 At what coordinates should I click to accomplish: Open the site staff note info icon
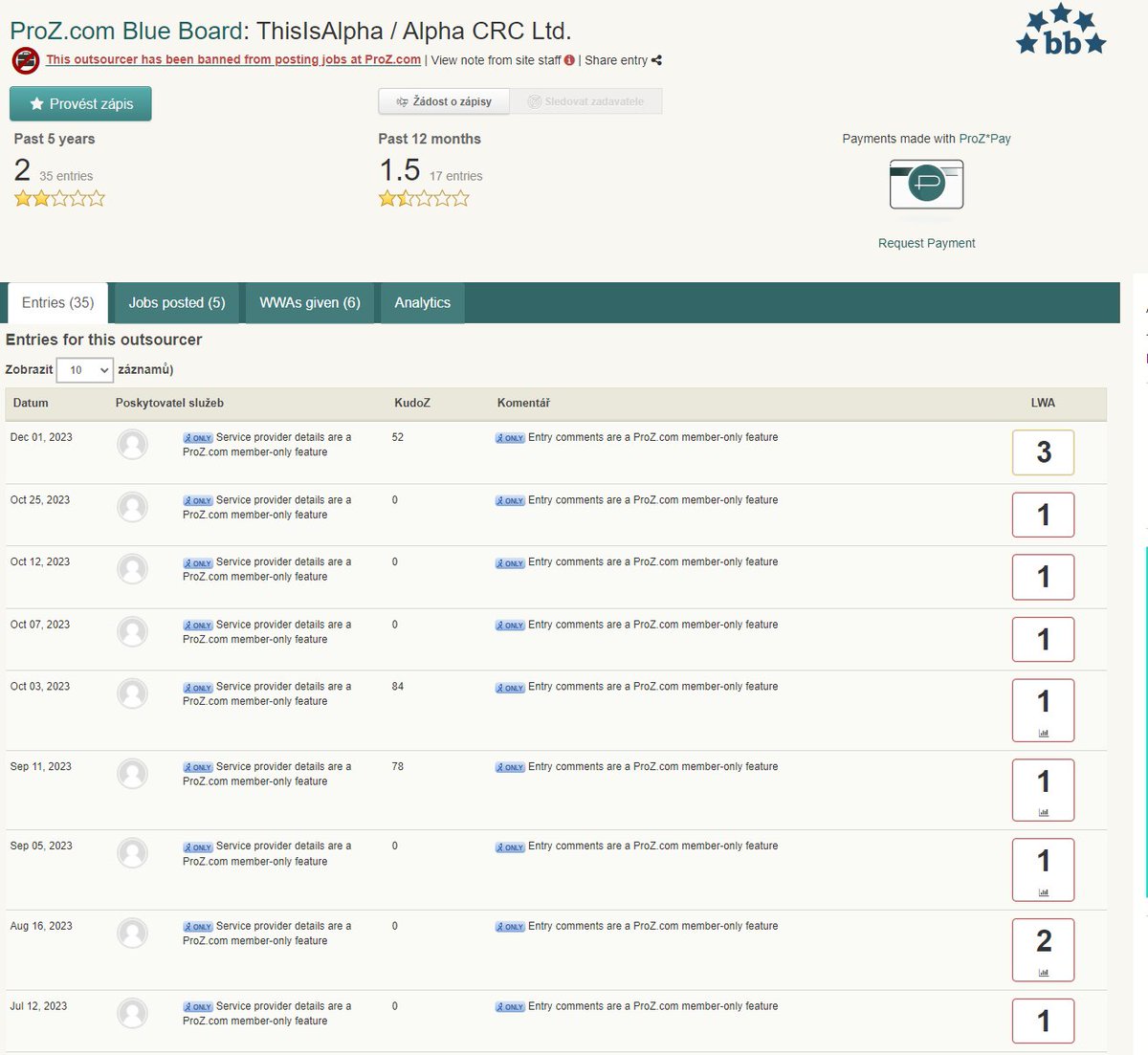570,60
